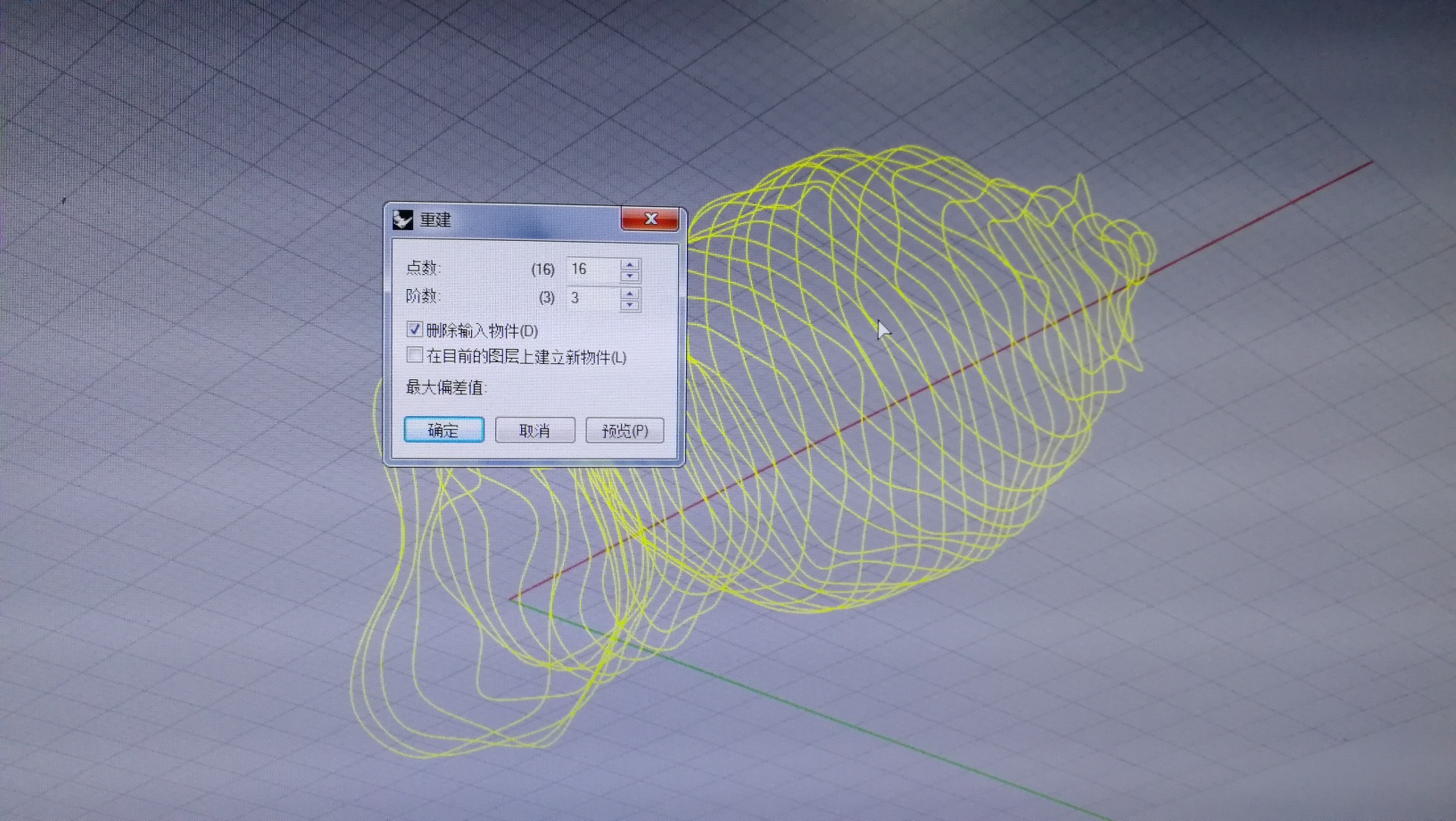Click the 重建 dialog title text

(x=435, y=220)
